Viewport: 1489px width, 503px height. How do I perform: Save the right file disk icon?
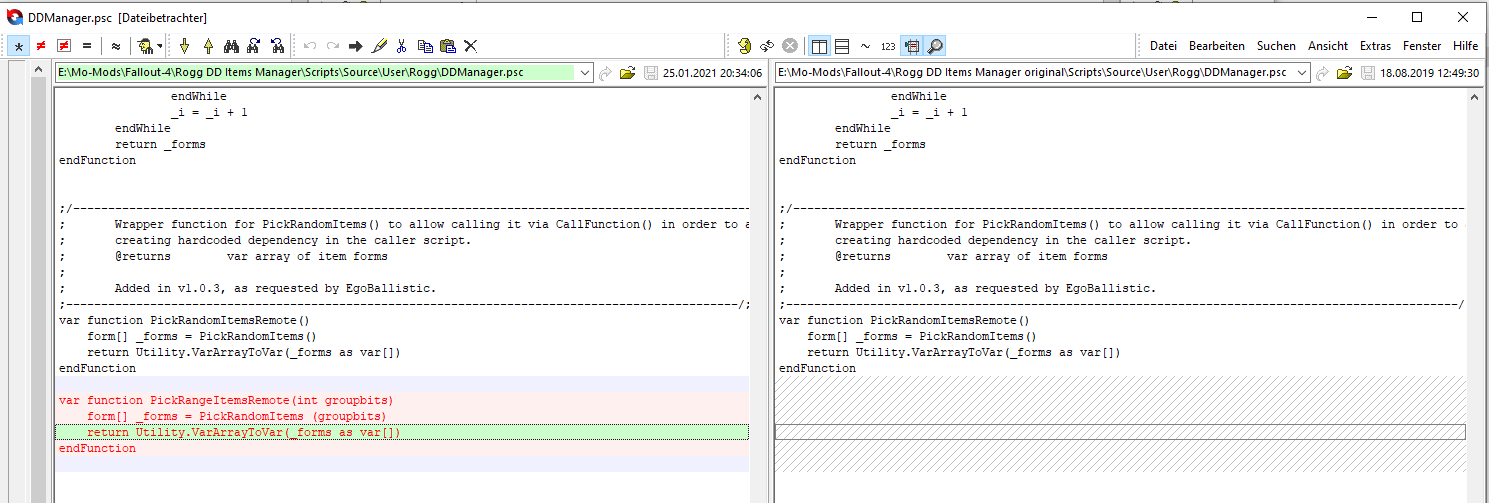tap(1367, 73)
